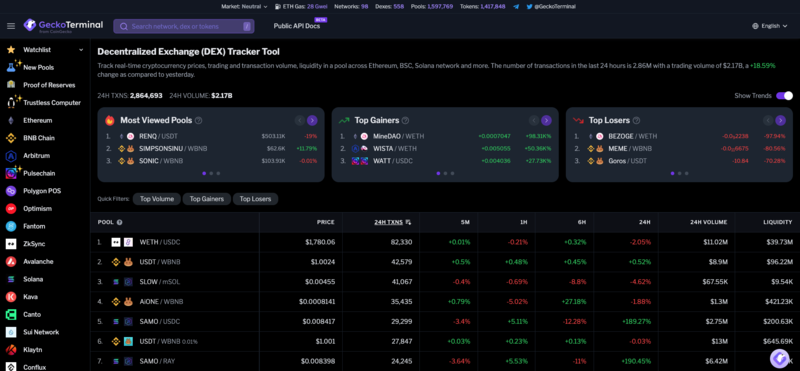Click the Proof of Reserves icon

[x=11, y=85]
